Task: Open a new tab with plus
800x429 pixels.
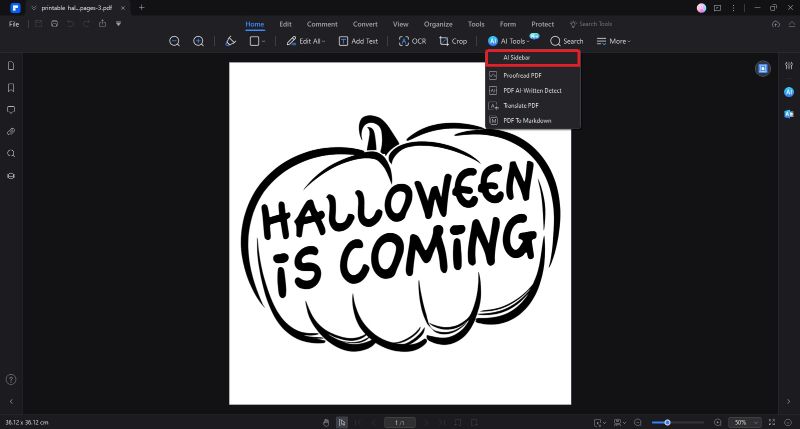Action: (141, 8)
